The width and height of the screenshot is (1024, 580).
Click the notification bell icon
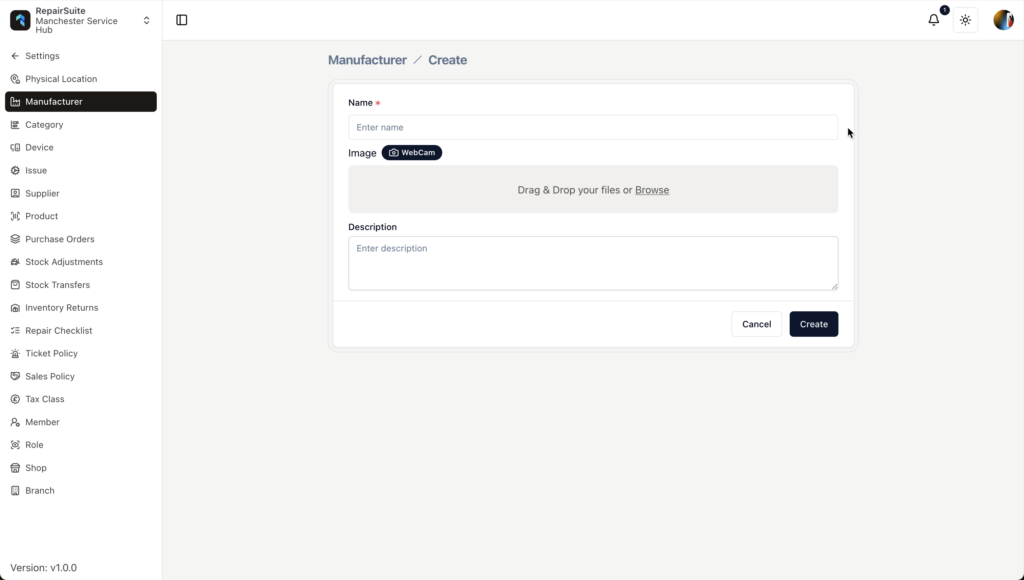933,20
